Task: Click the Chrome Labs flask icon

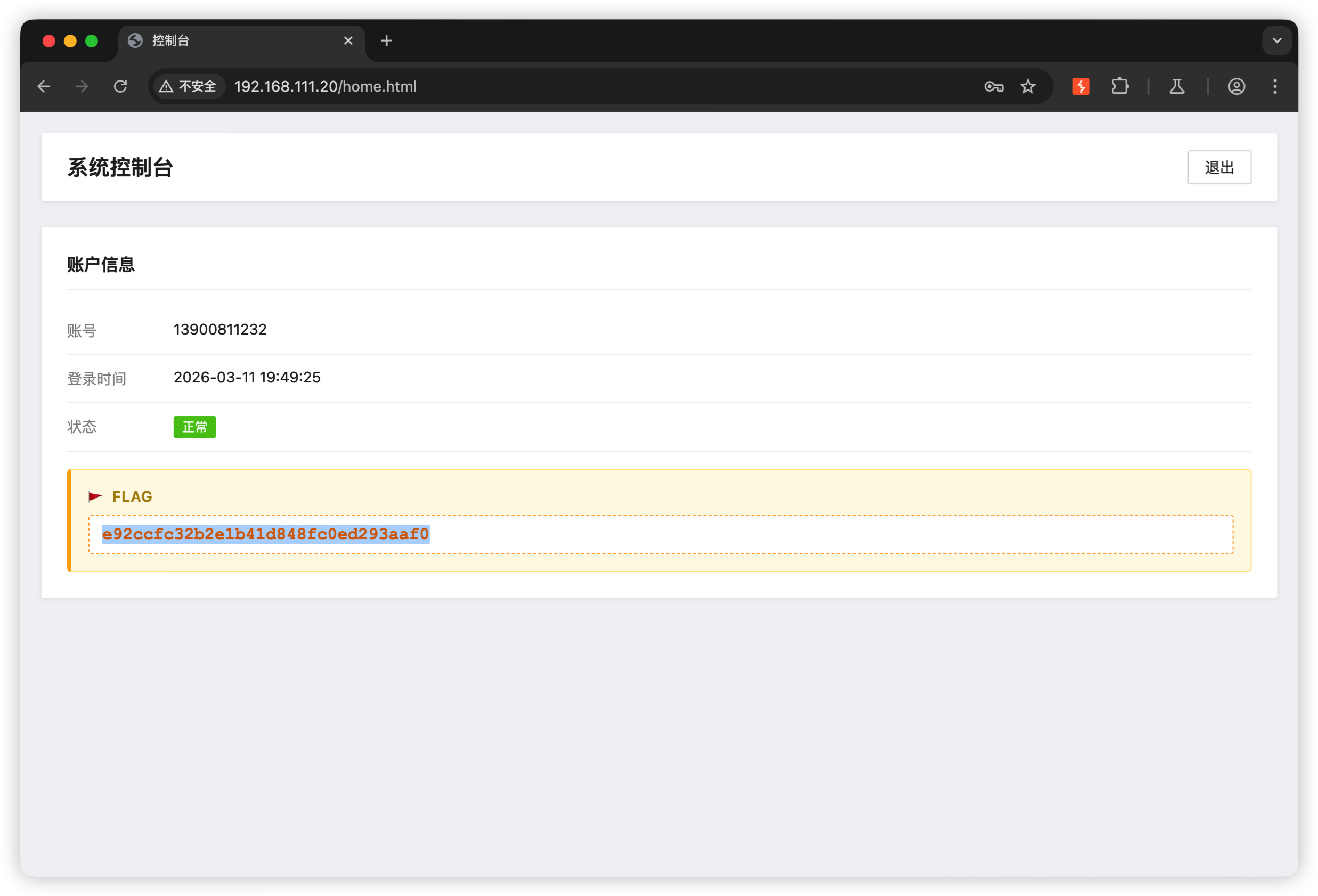Action: 1177,86
